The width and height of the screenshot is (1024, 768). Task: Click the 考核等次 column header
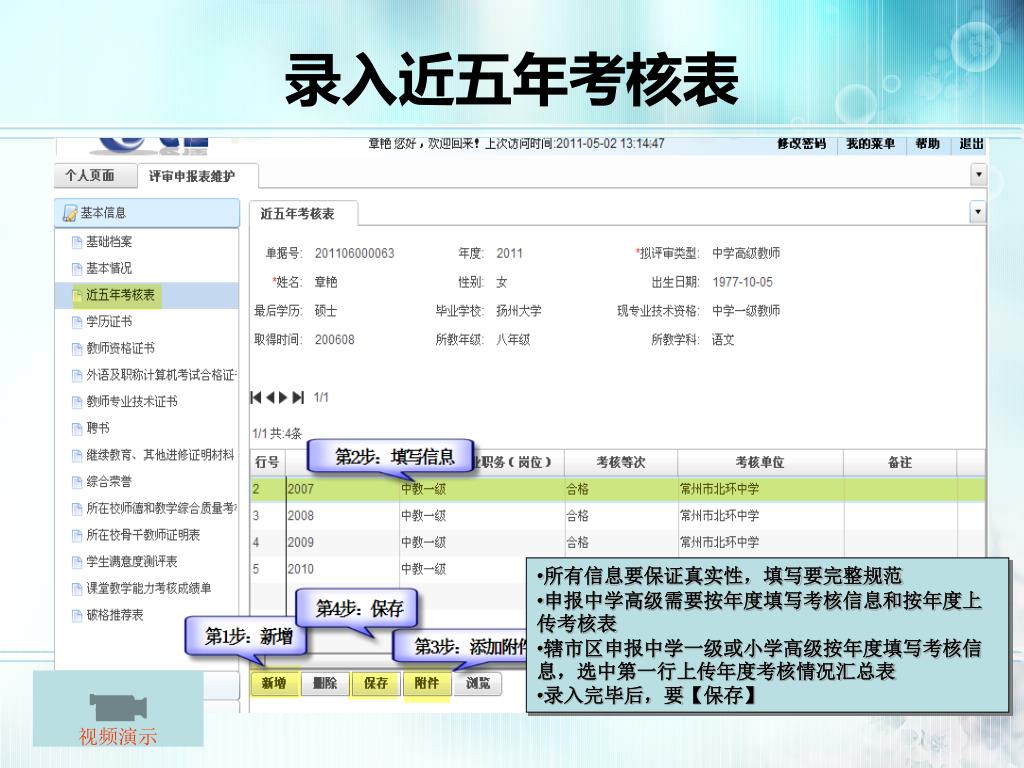620,462
